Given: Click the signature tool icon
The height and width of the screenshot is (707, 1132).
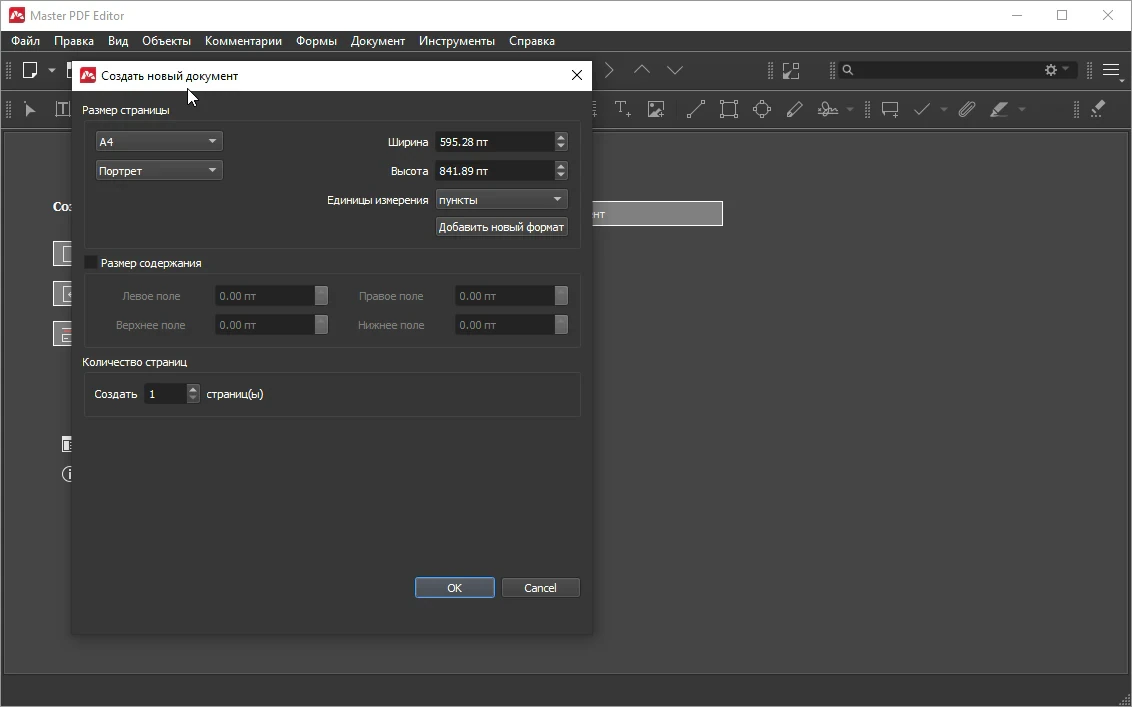Looking at the screenshot, I should [827, 110].
